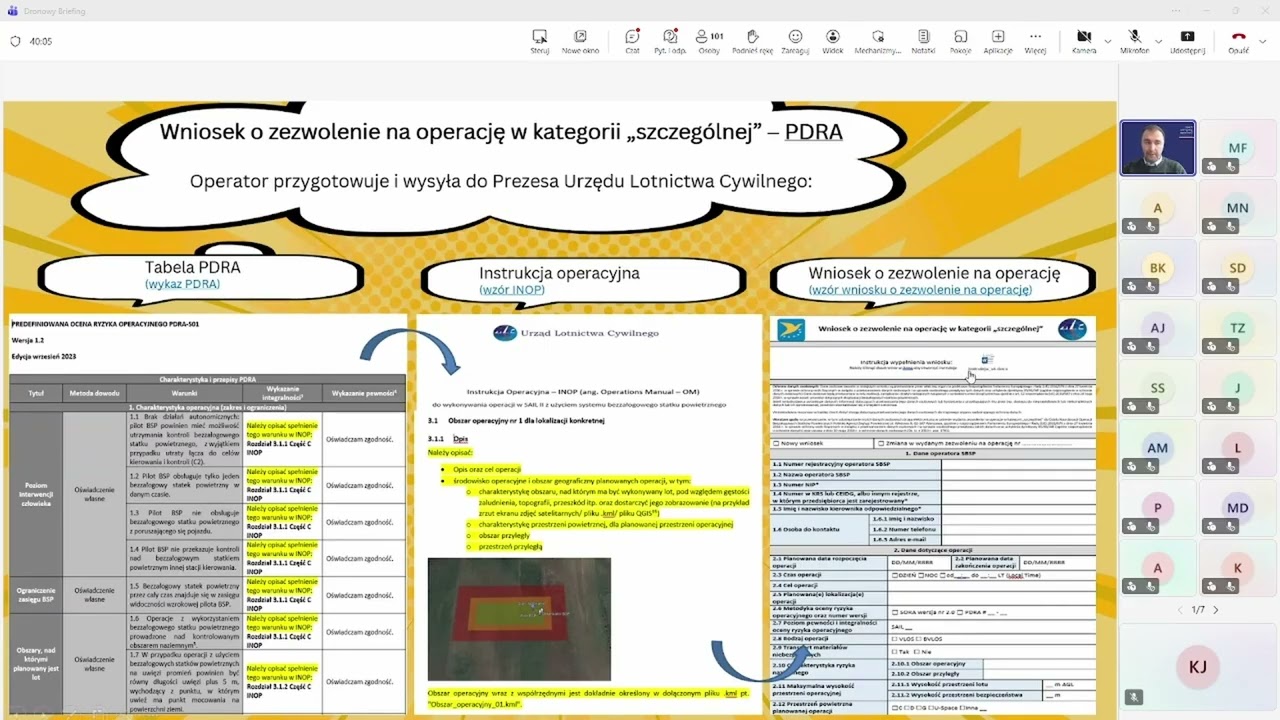Select participant MN tile
Screen dimensions: 1280x720
1237,208
